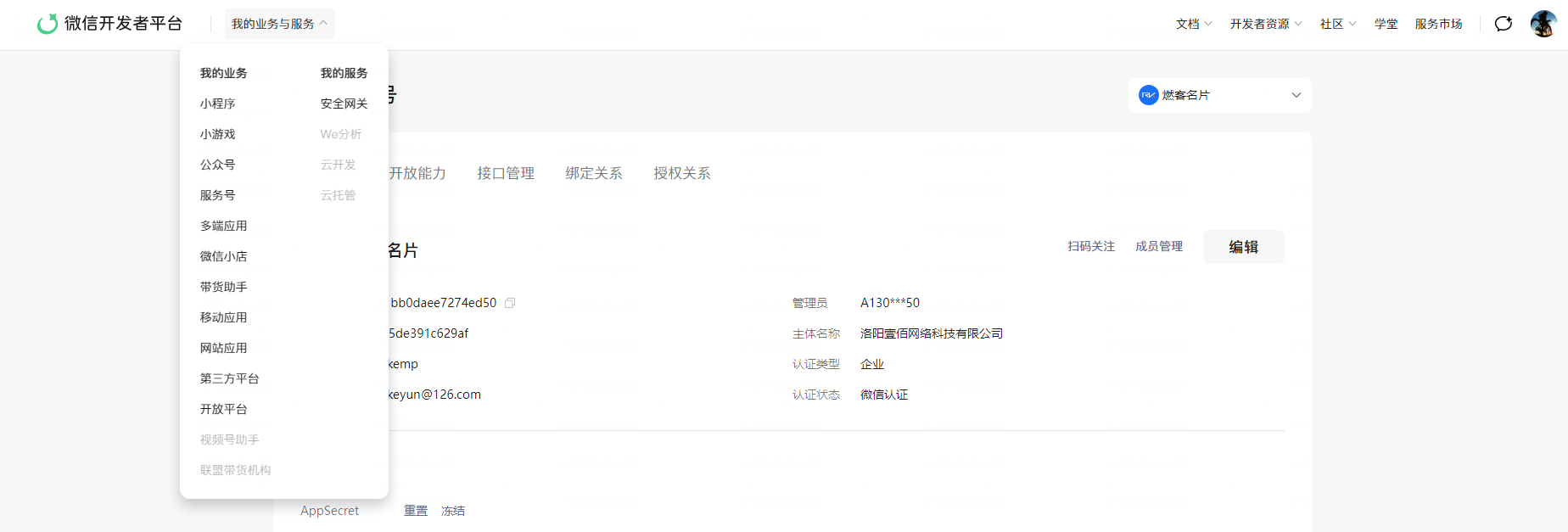
Task: Click the WeChat developer platform logo
Action: click(x=110, y=24)
